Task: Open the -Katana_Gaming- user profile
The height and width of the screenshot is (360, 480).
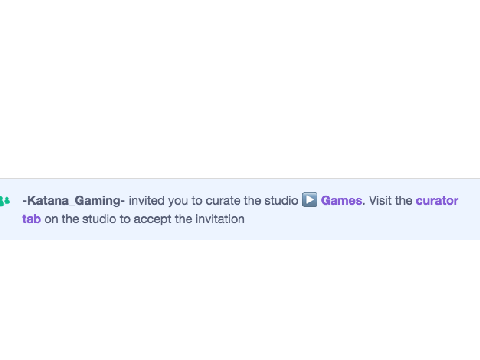Action: (x=73, y=201)
